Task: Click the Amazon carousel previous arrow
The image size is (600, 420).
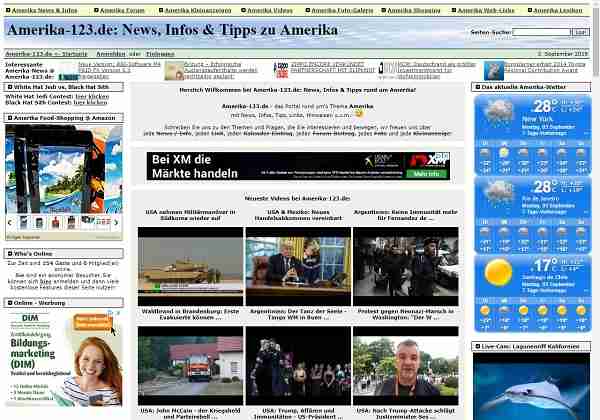Action: (x=10, y=222)
